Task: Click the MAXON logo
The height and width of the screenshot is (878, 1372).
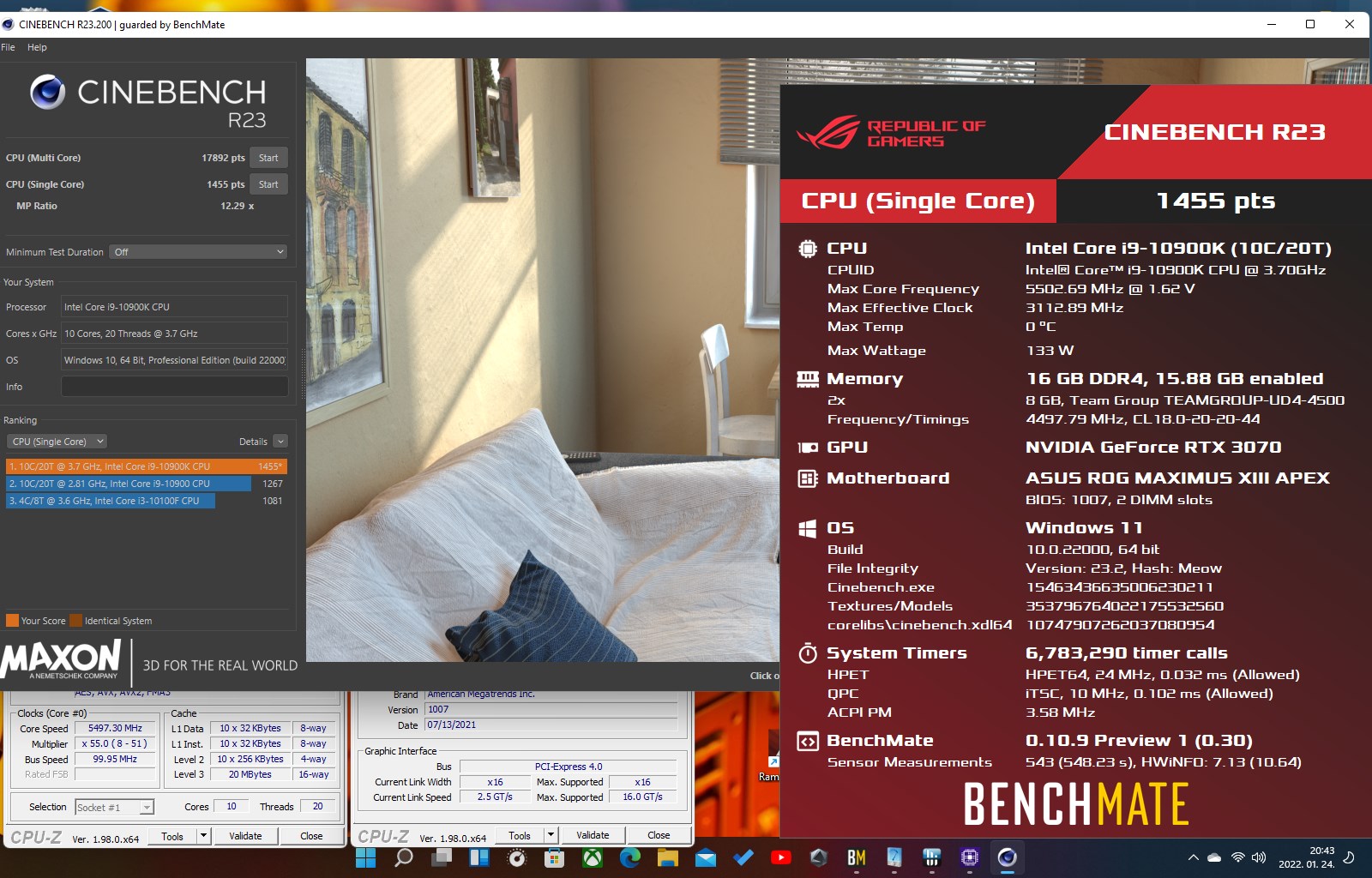Action: point(61,659)
